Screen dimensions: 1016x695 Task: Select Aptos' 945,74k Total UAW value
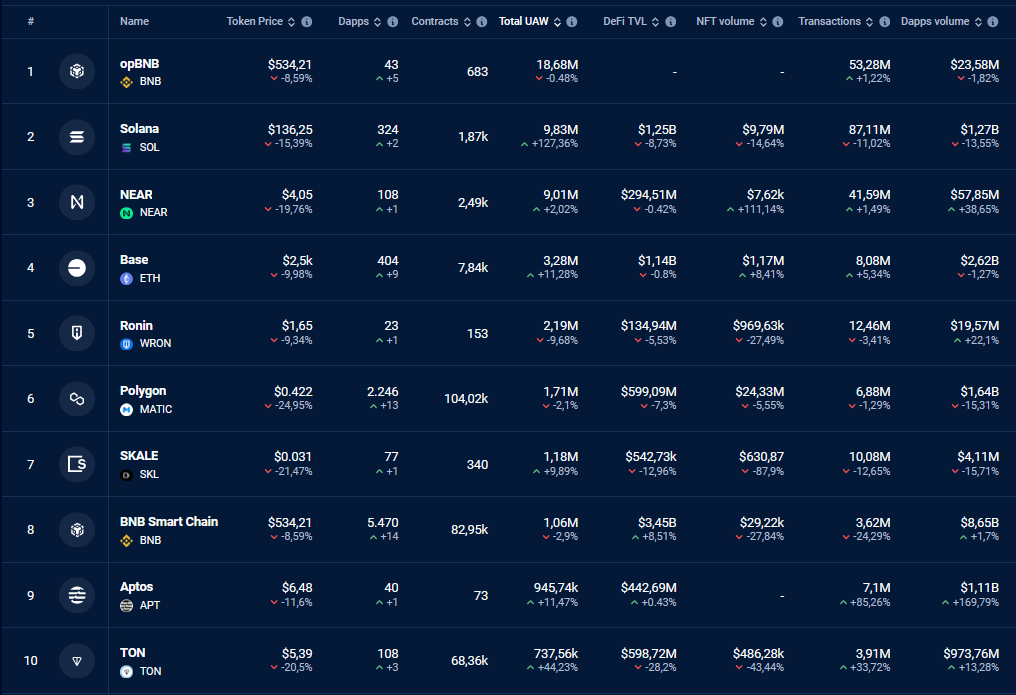tap(556, 587)
